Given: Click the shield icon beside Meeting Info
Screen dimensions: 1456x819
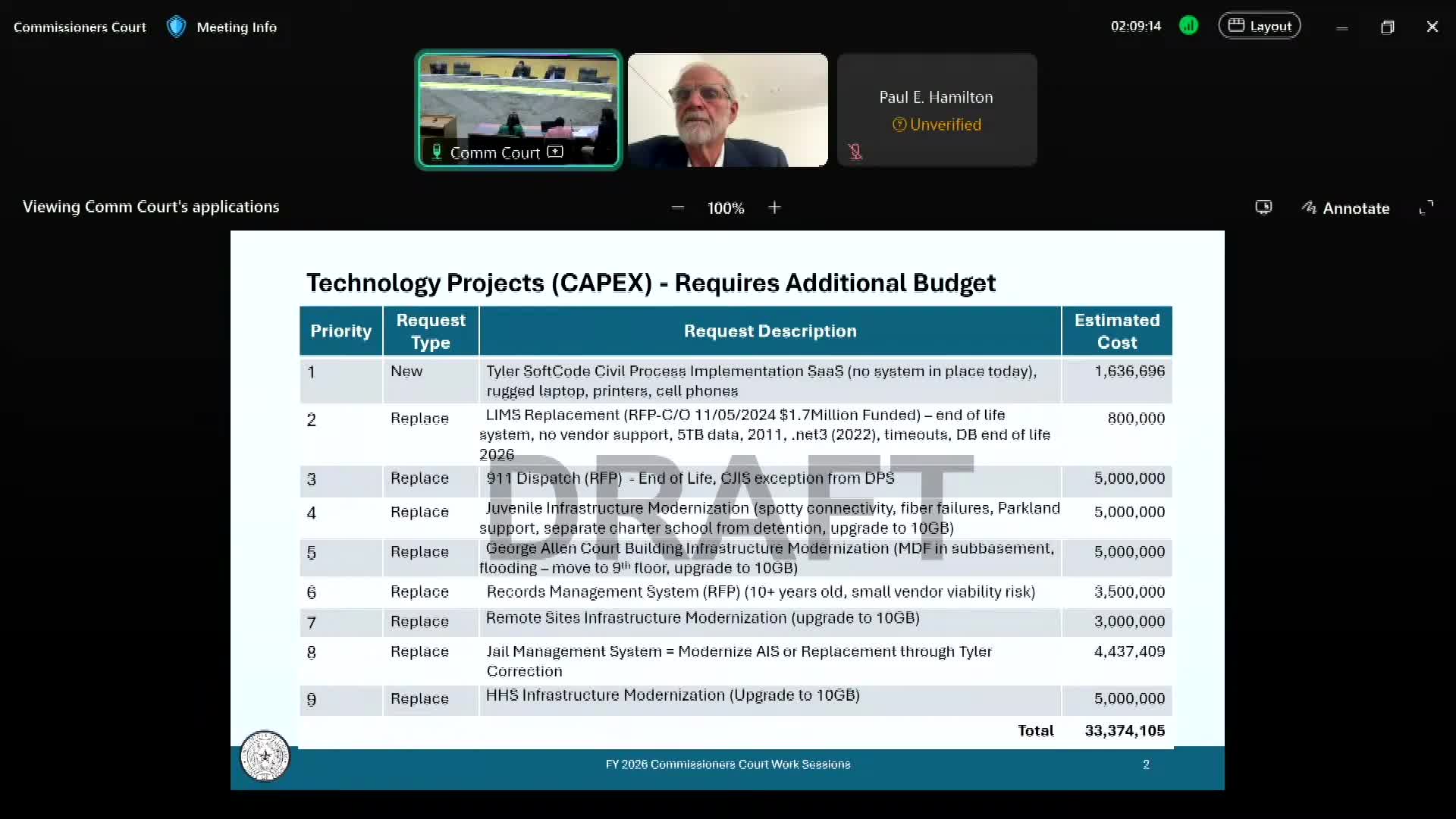Looking at the screenshot, I should 176,26.
